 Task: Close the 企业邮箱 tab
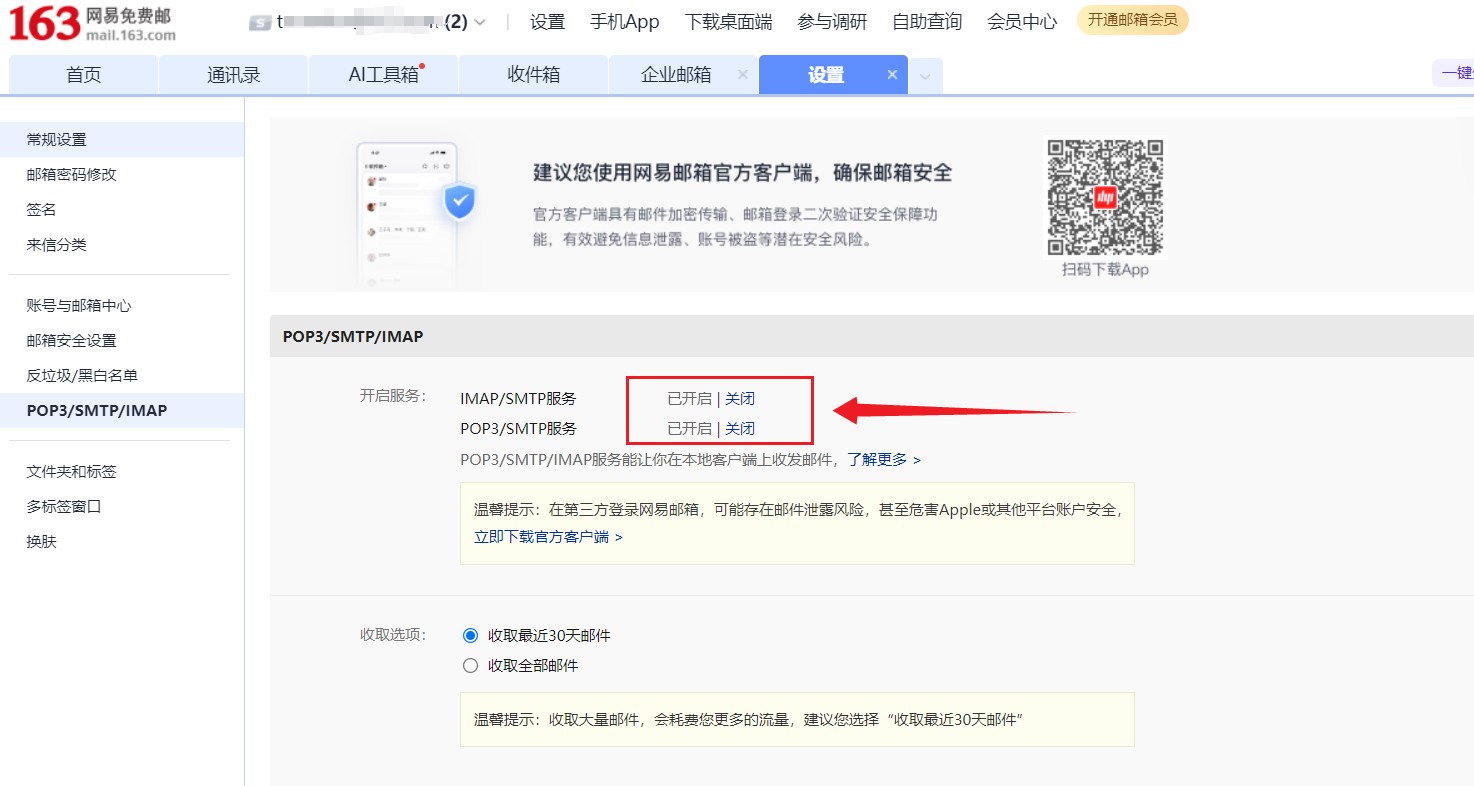pos(742,75)
